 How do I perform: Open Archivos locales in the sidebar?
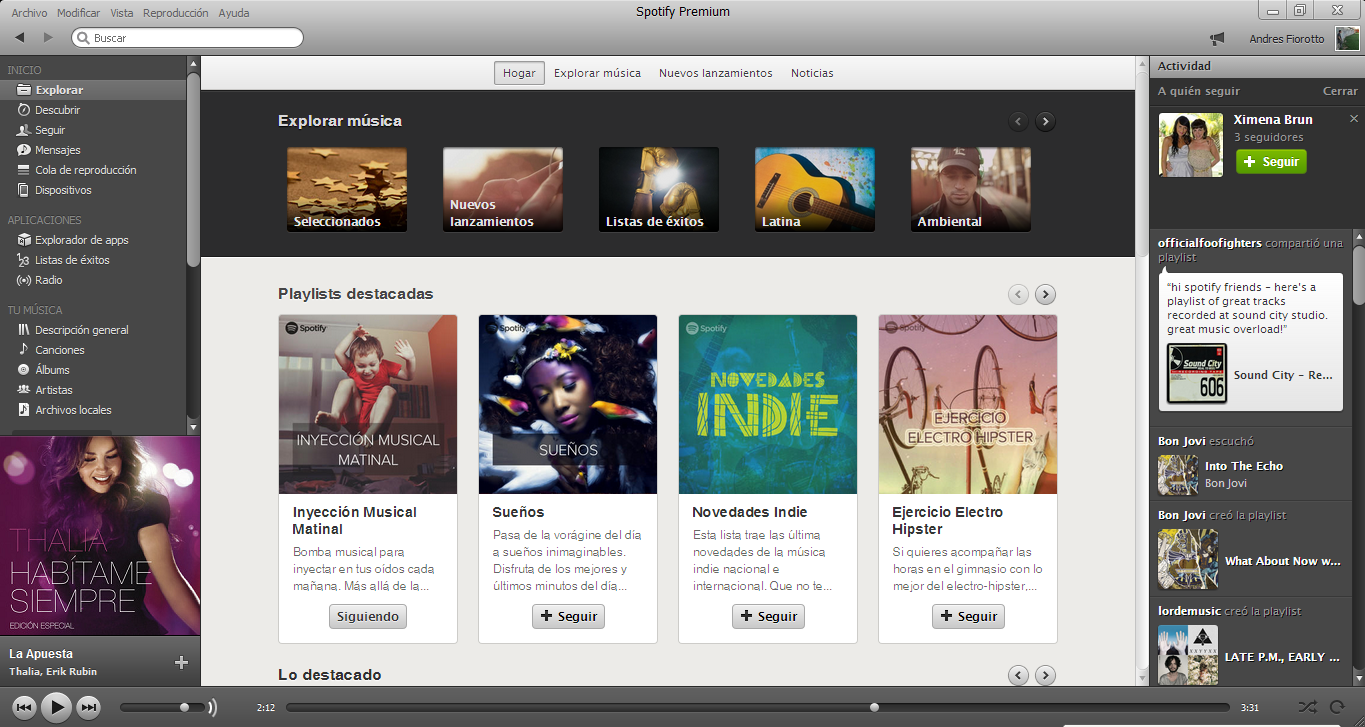93,410
